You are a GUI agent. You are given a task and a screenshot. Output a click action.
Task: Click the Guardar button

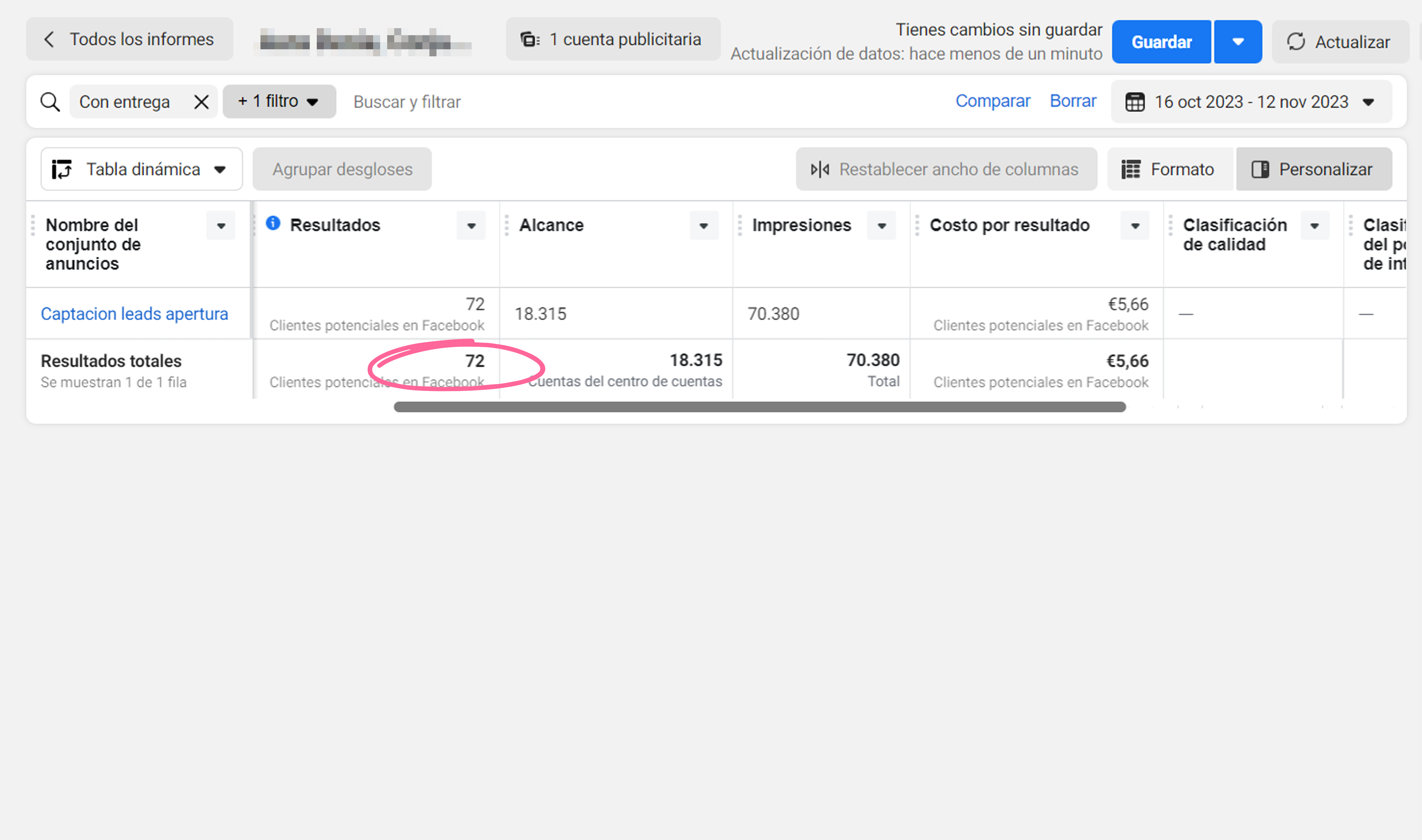point(1161,42)
